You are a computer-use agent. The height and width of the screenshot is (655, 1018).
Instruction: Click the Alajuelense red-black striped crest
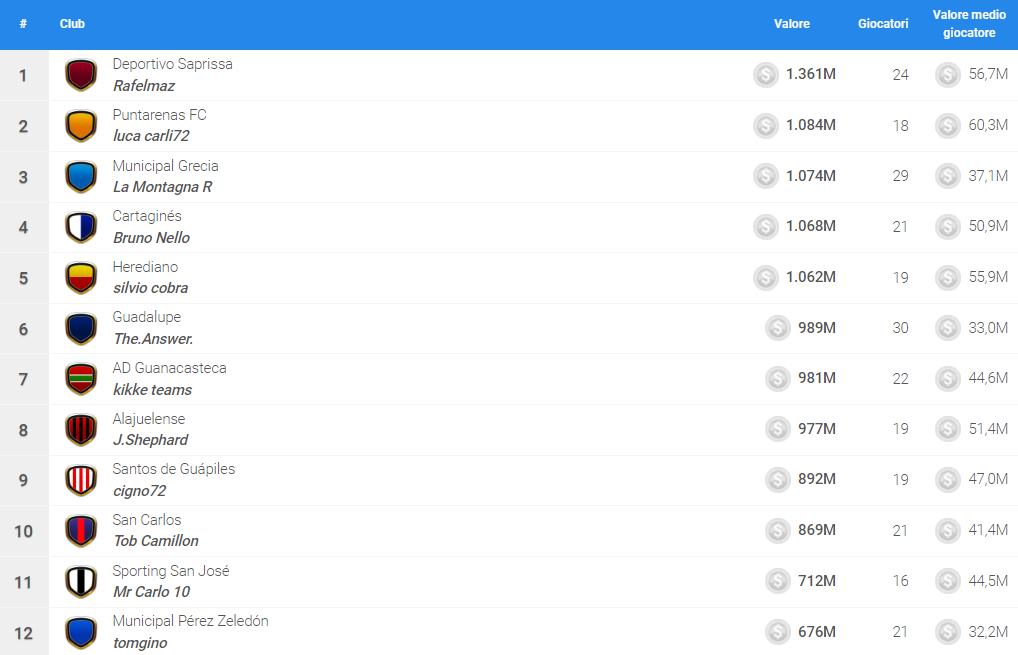[81, 430]
